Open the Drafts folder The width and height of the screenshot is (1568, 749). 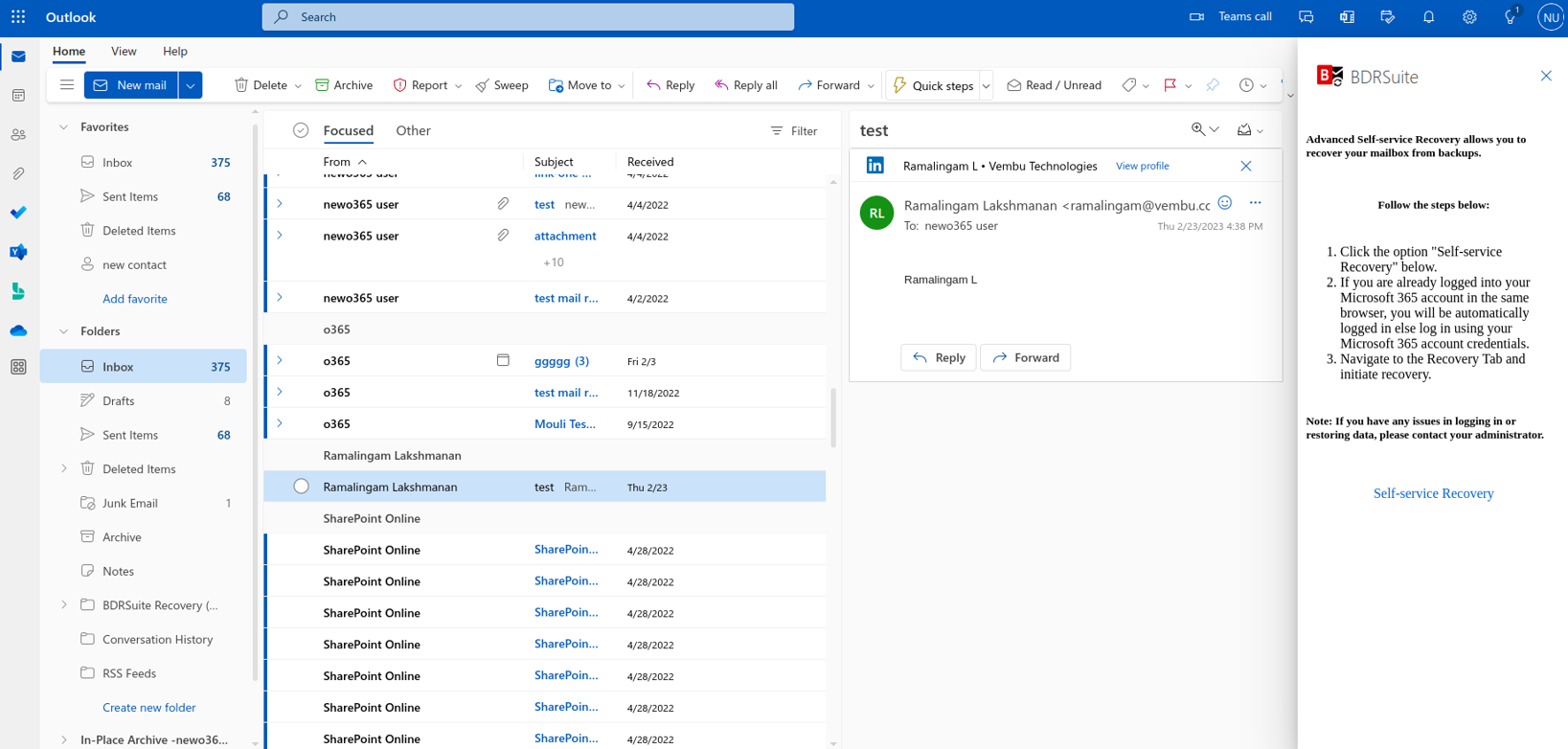click(144, 400)
